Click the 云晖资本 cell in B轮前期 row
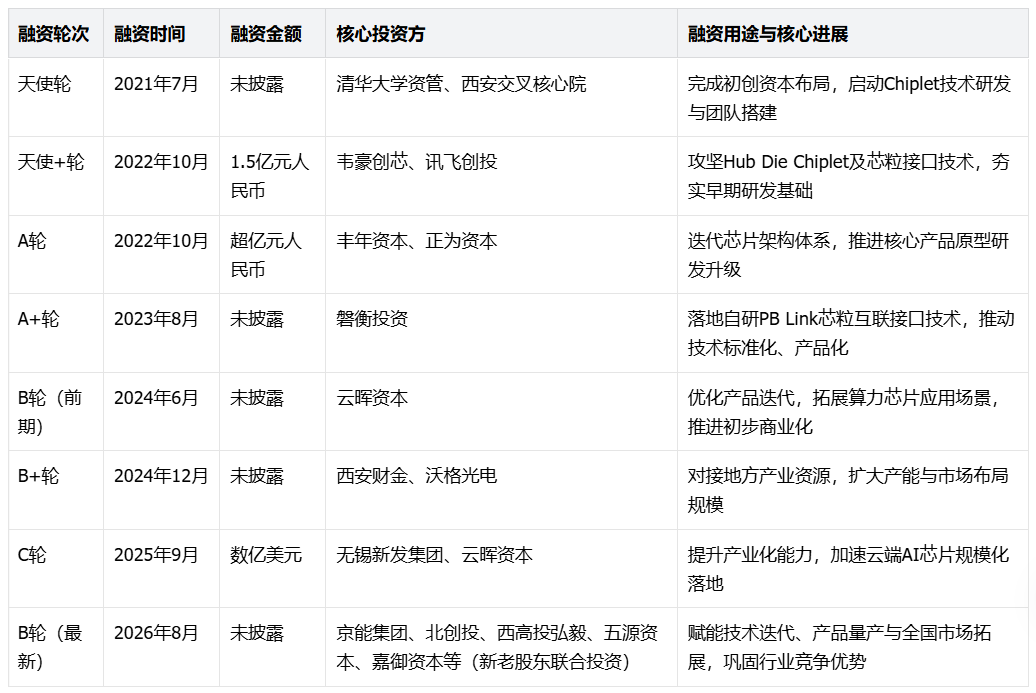1036x693 pixels. pyautogui.click(x=501, y=412)
